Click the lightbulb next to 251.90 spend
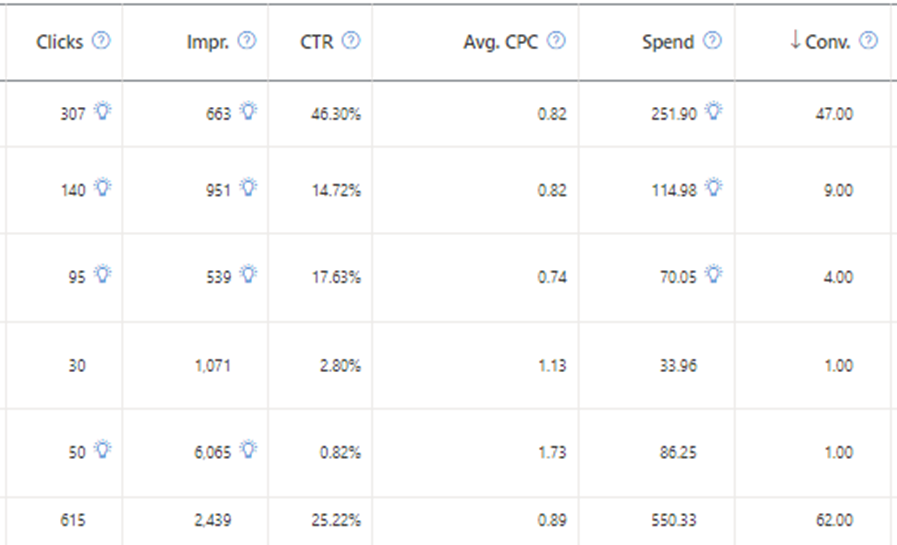 coord(713,113)
